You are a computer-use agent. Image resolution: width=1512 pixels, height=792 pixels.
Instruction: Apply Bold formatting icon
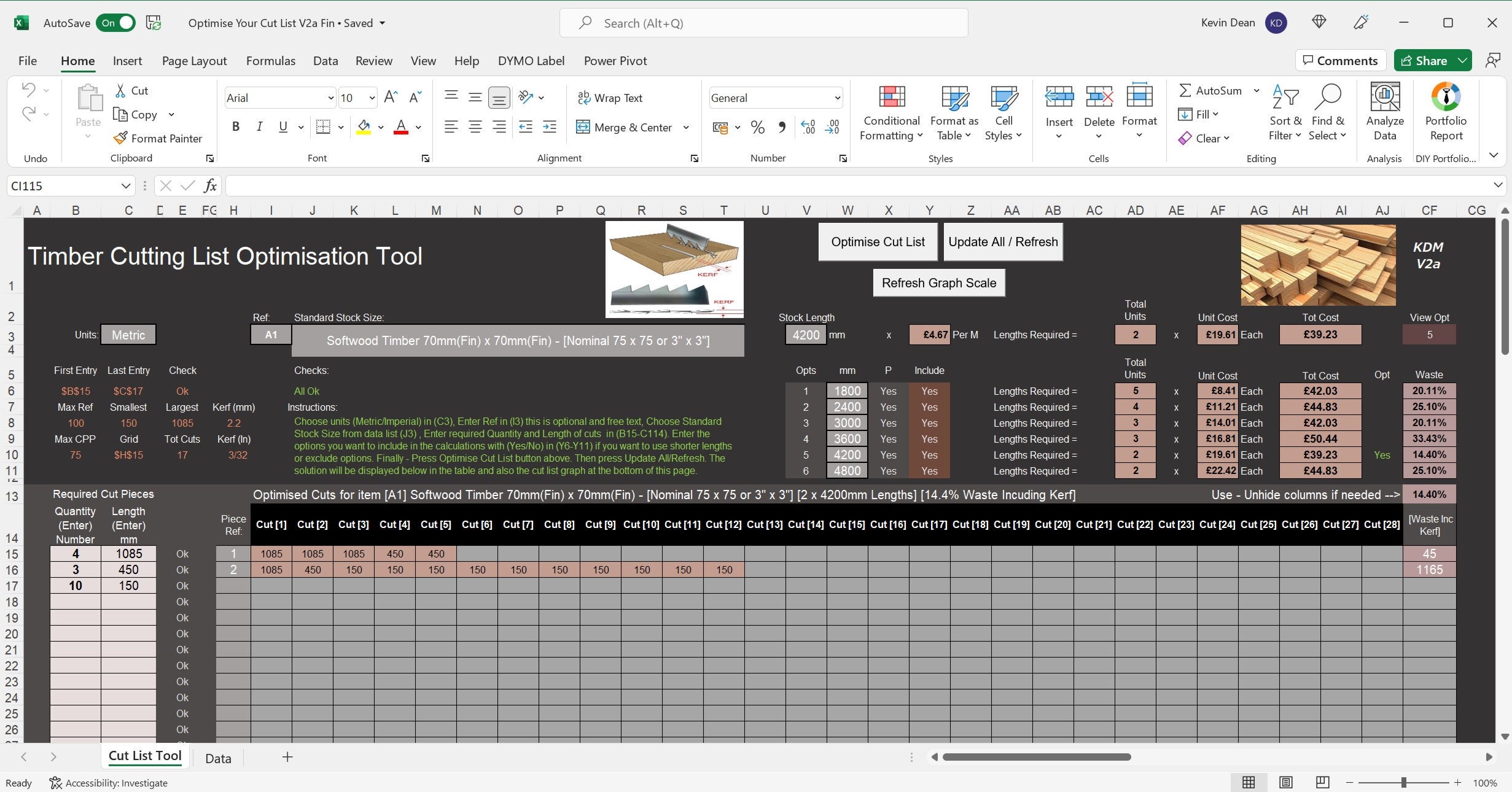point(235,127)
